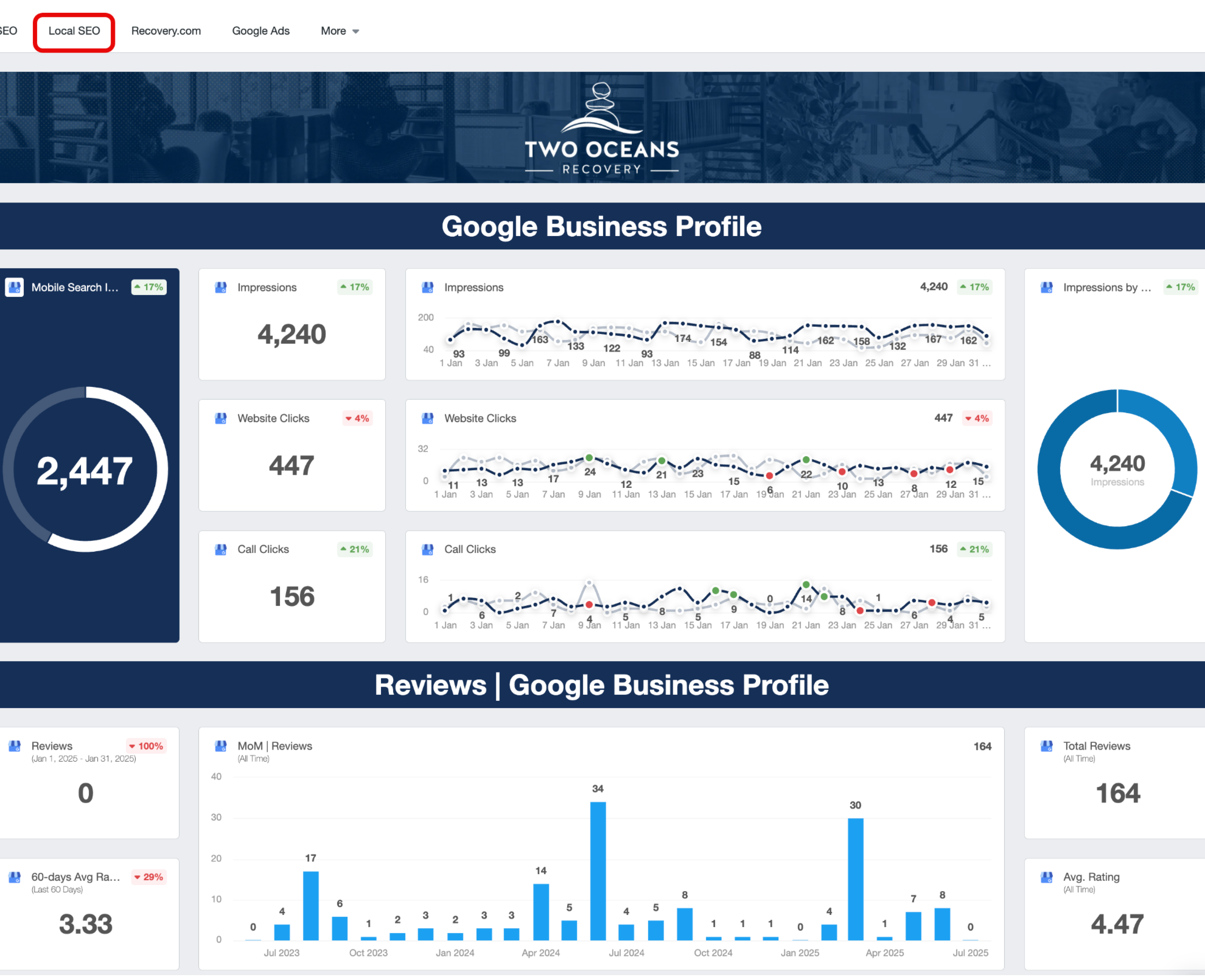Click the 174 data label on Impressions chart
This screenshot has width=1205, height=980.
[x=683, y=338]
